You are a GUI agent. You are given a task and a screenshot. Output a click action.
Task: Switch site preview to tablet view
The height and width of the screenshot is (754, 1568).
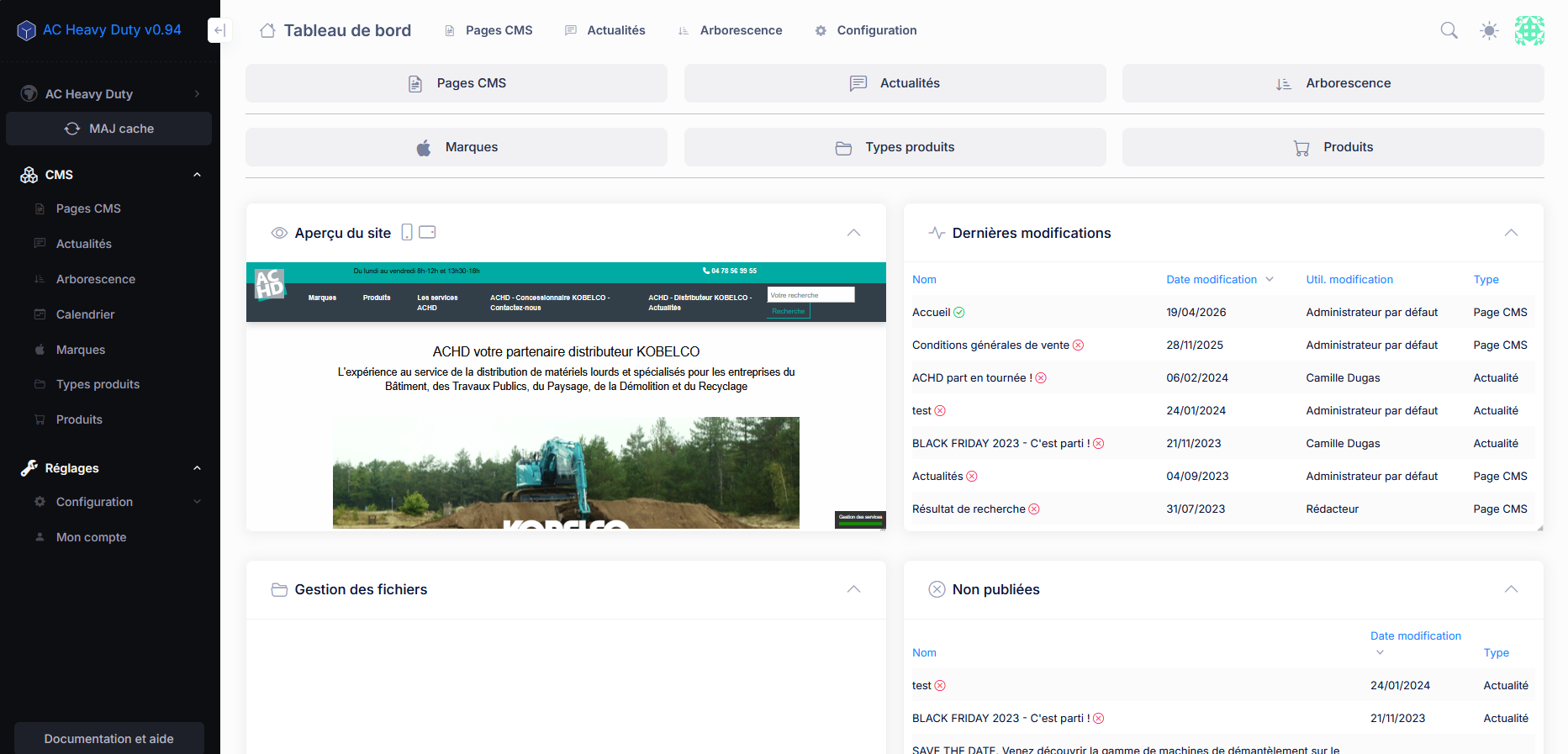(x=427, y=232)
